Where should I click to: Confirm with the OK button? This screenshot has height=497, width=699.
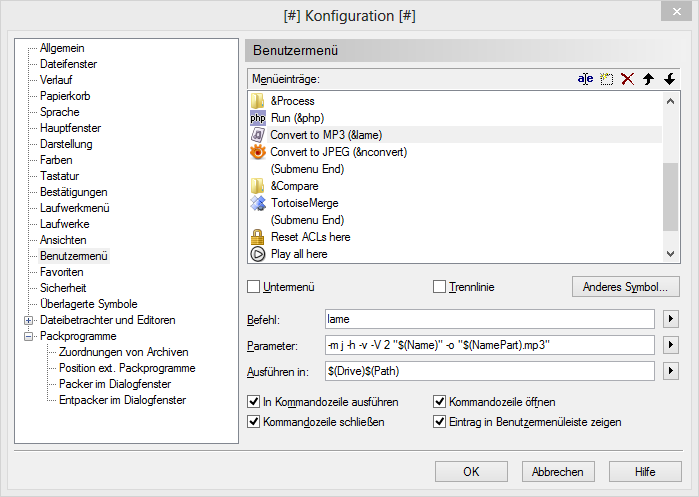click(x=471, y=472)
